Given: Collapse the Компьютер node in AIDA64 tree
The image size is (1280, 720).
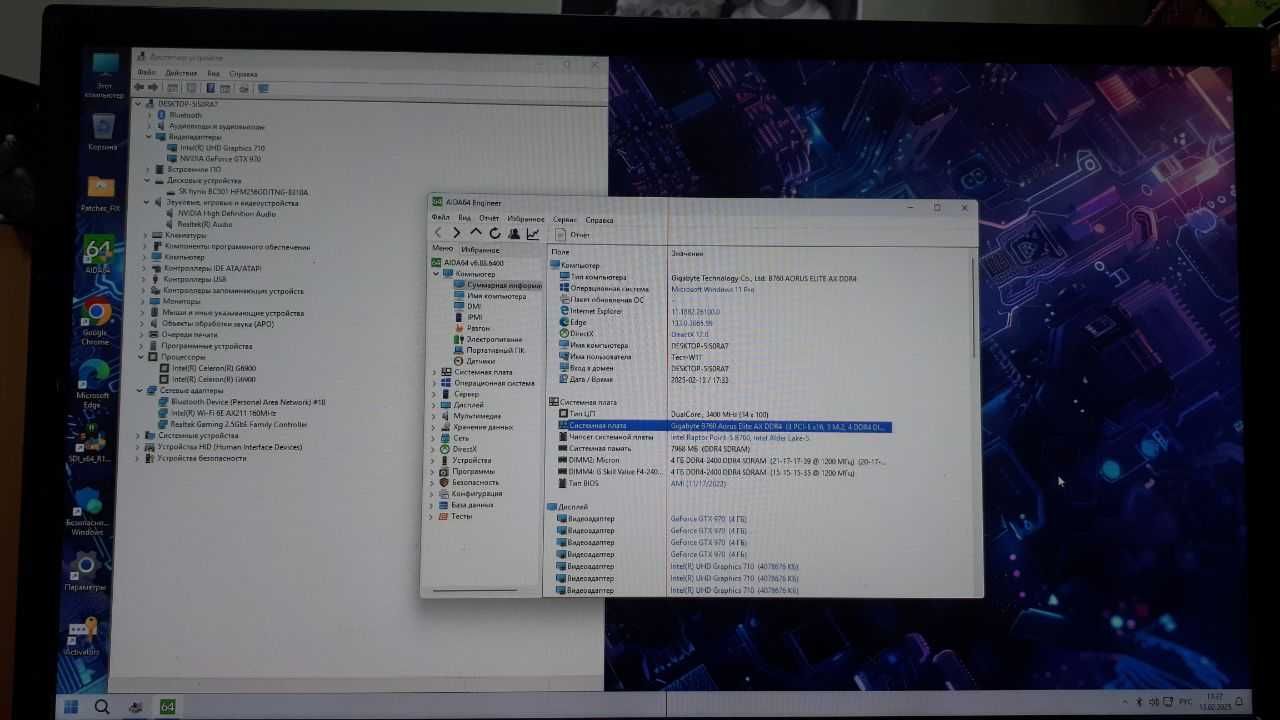Looking at the screenshot, I should (435, 274).
